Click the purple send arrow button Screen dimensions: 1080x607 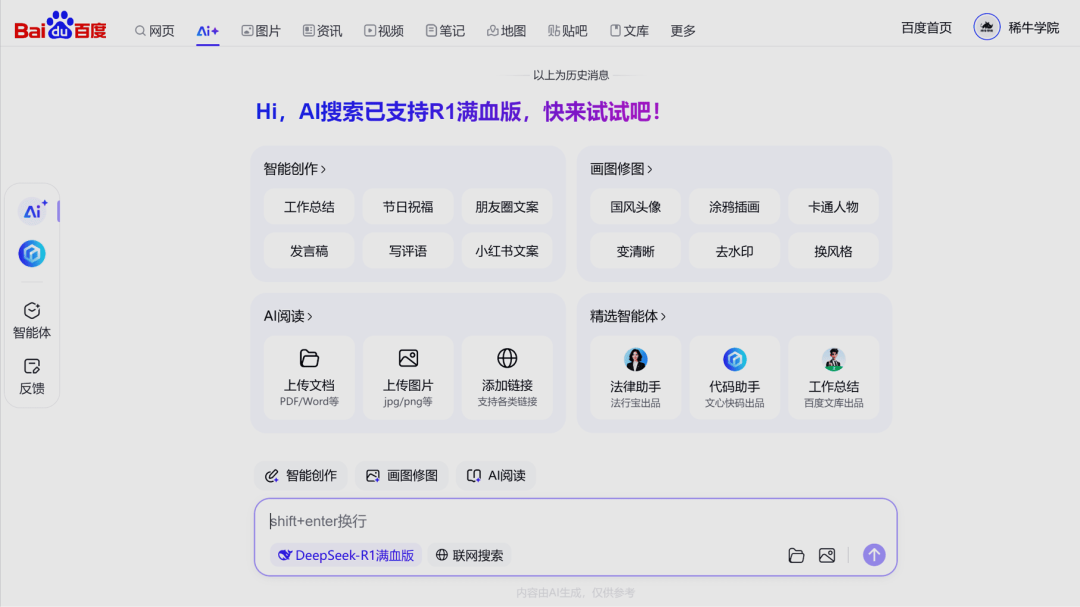pos(874,555)
